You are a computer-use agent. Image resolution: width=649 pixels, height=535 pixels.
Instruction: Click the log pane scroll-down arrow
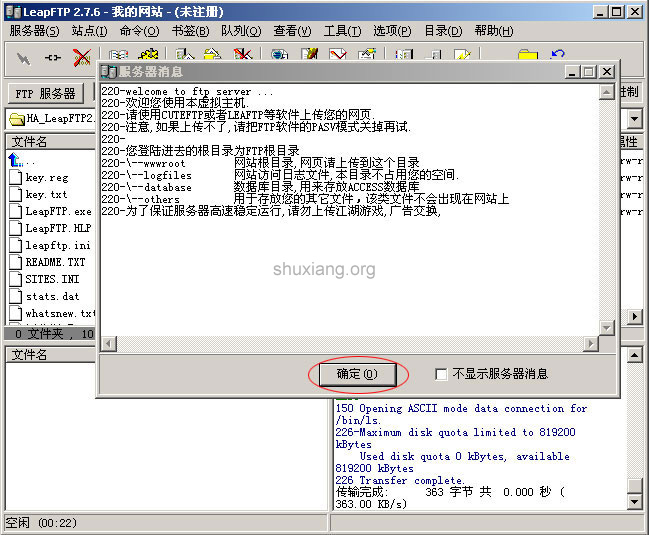click(x=634, y=502)
